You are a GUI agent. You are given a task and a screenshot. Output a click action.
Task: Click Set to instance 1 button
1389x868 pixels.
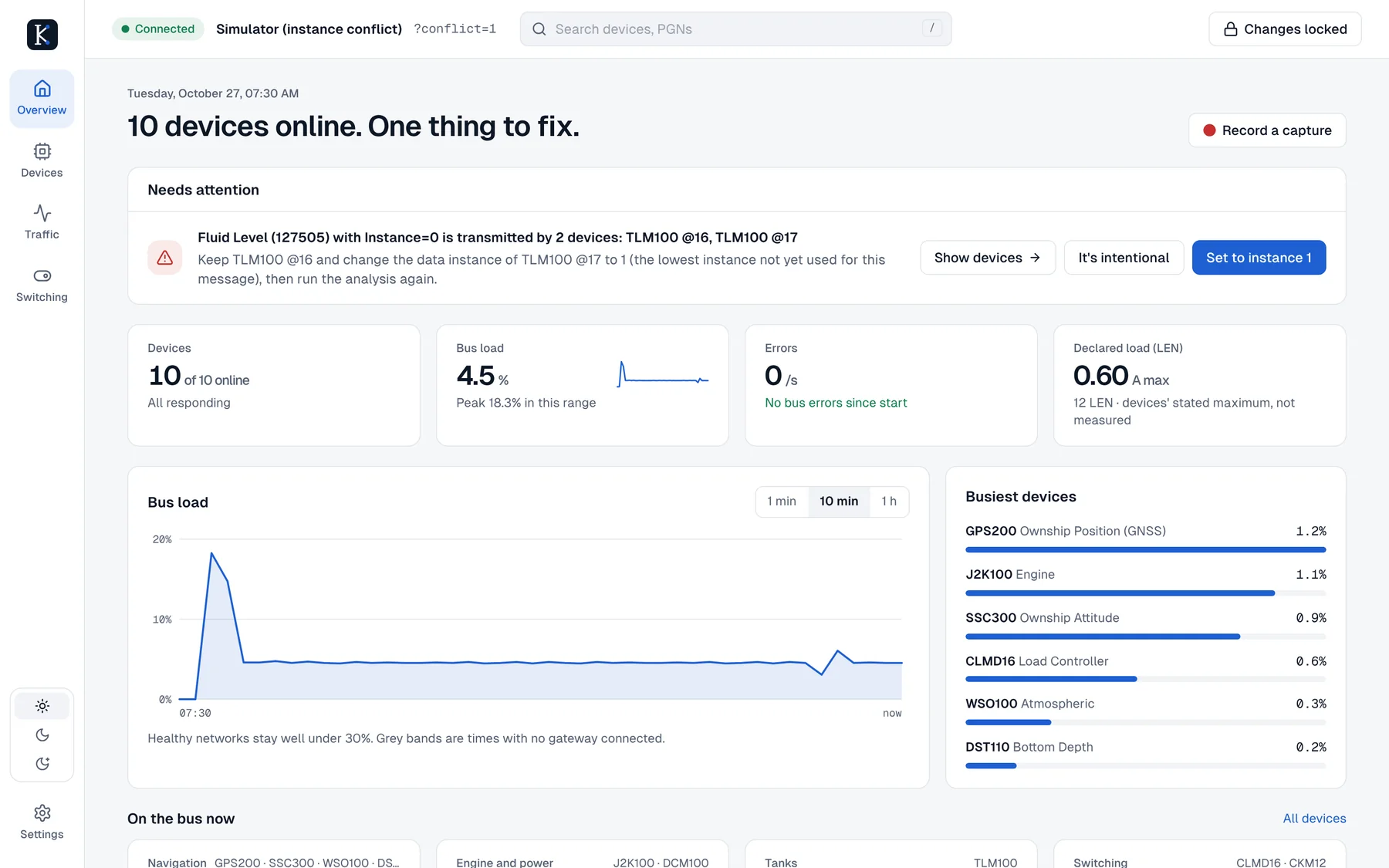tap(1259, 258)
